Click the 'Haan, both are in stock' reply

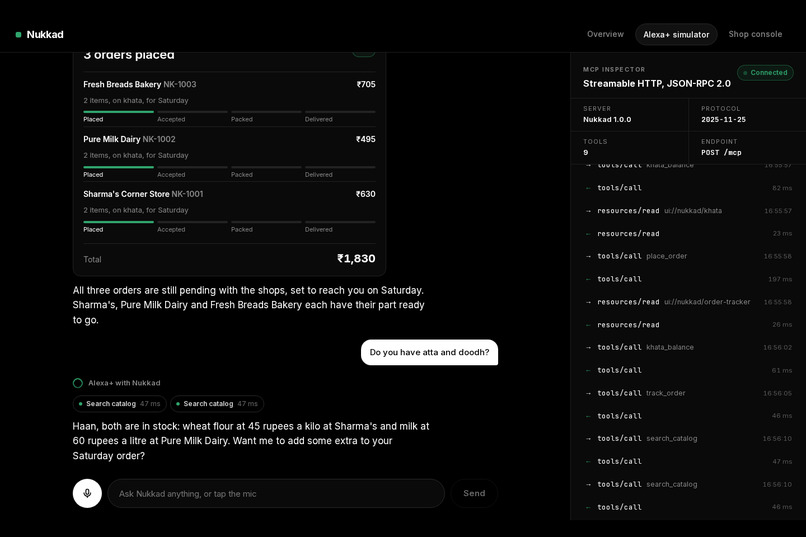tap(251, 441)
